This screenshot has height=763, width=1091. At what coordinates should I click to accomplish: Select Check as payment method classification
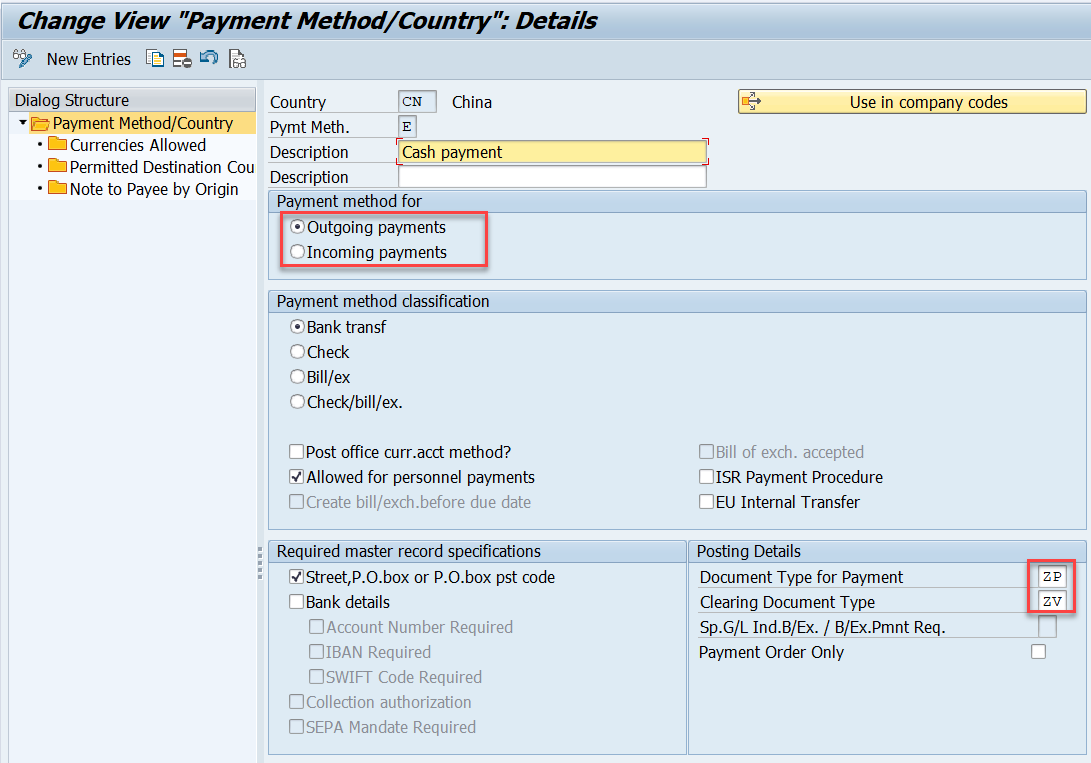pyautogui.click(x=296, y=351)
